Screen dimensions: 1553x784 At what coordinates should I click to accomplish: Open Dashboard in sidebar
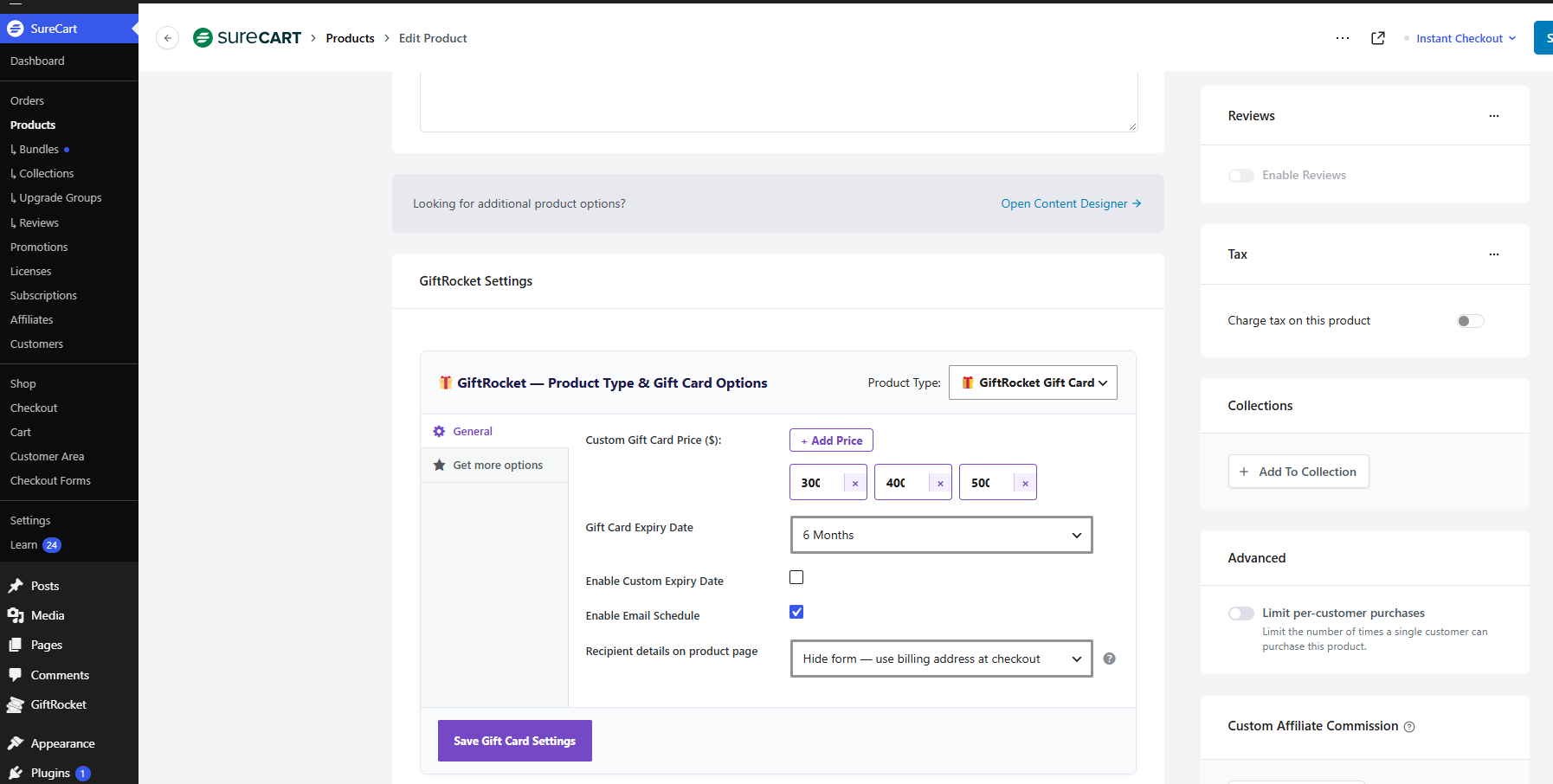pyautogui.click(x=37, y=61)
